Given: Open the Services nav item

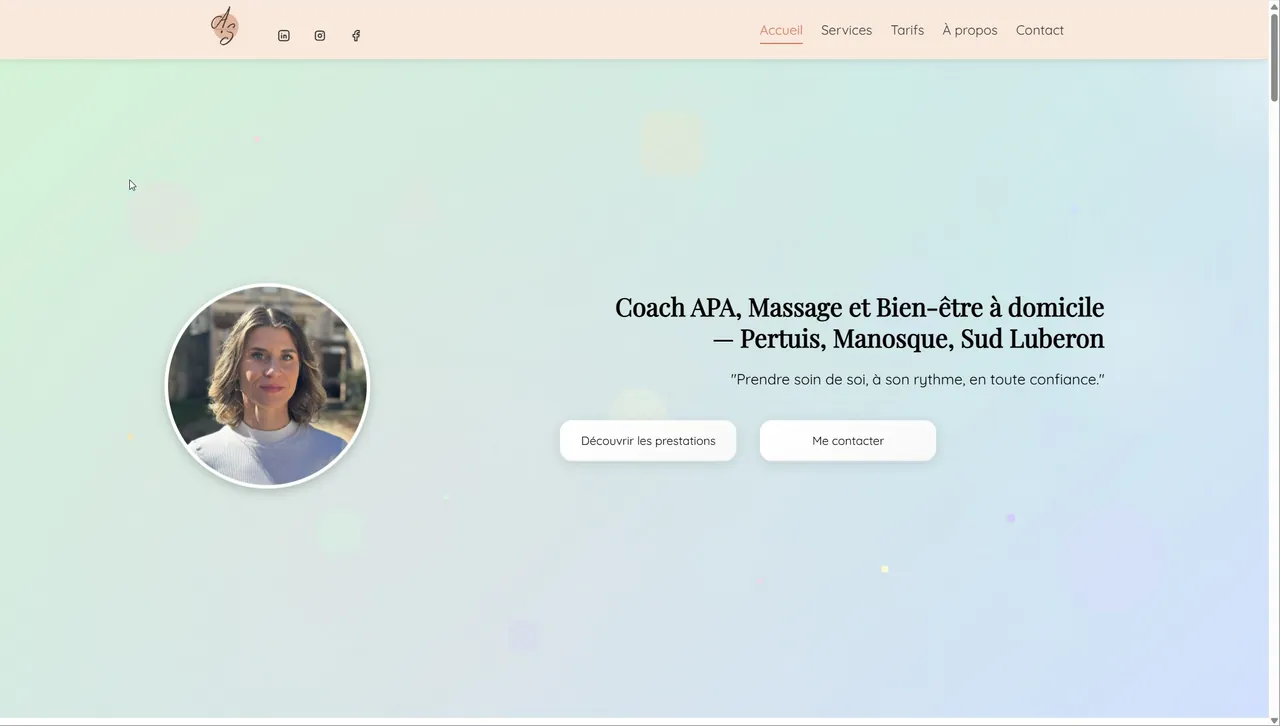Looking at the screenshot, I should [x=846, y=30].
